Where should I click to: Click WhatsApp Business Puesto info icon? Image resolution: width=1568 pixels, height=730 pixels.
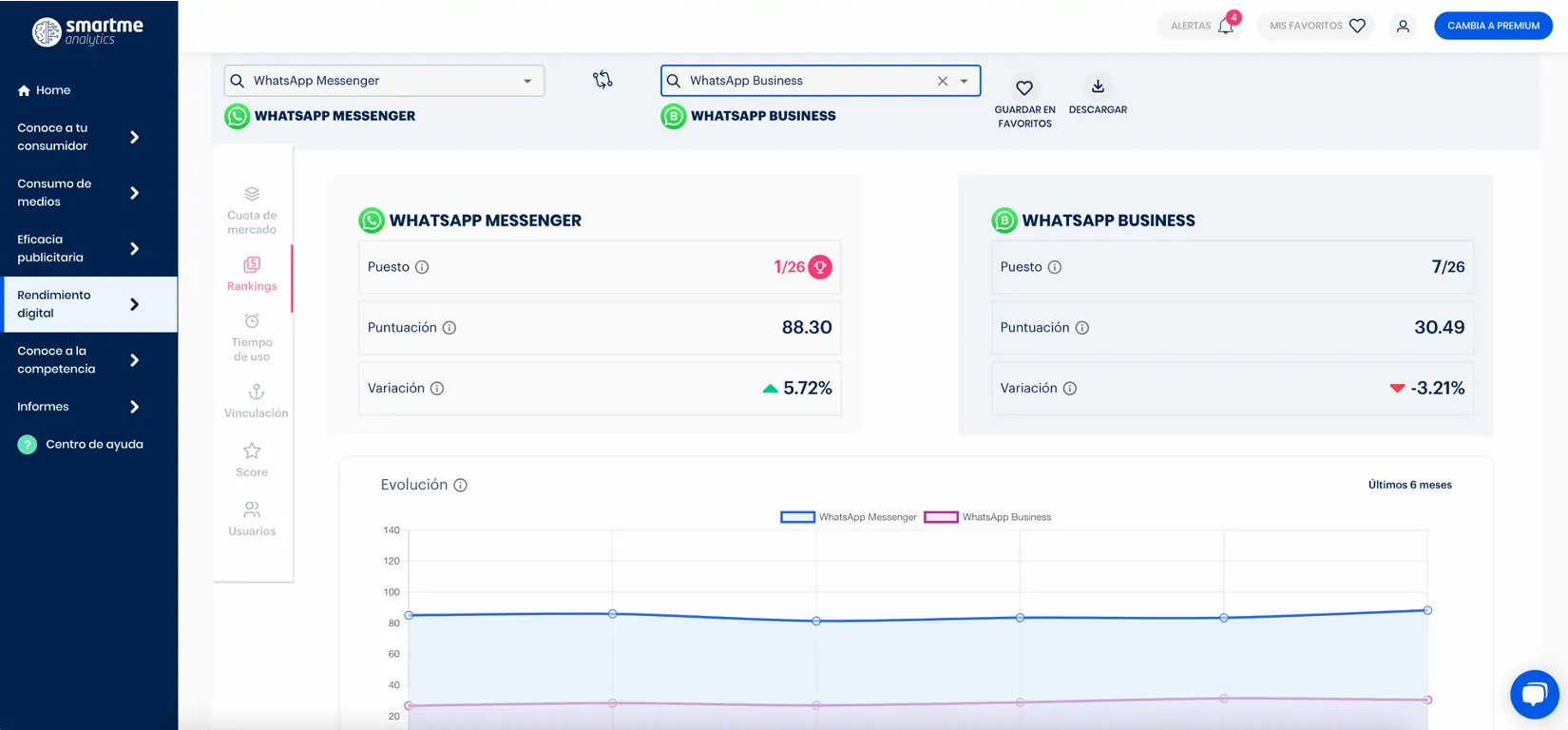1055,267
